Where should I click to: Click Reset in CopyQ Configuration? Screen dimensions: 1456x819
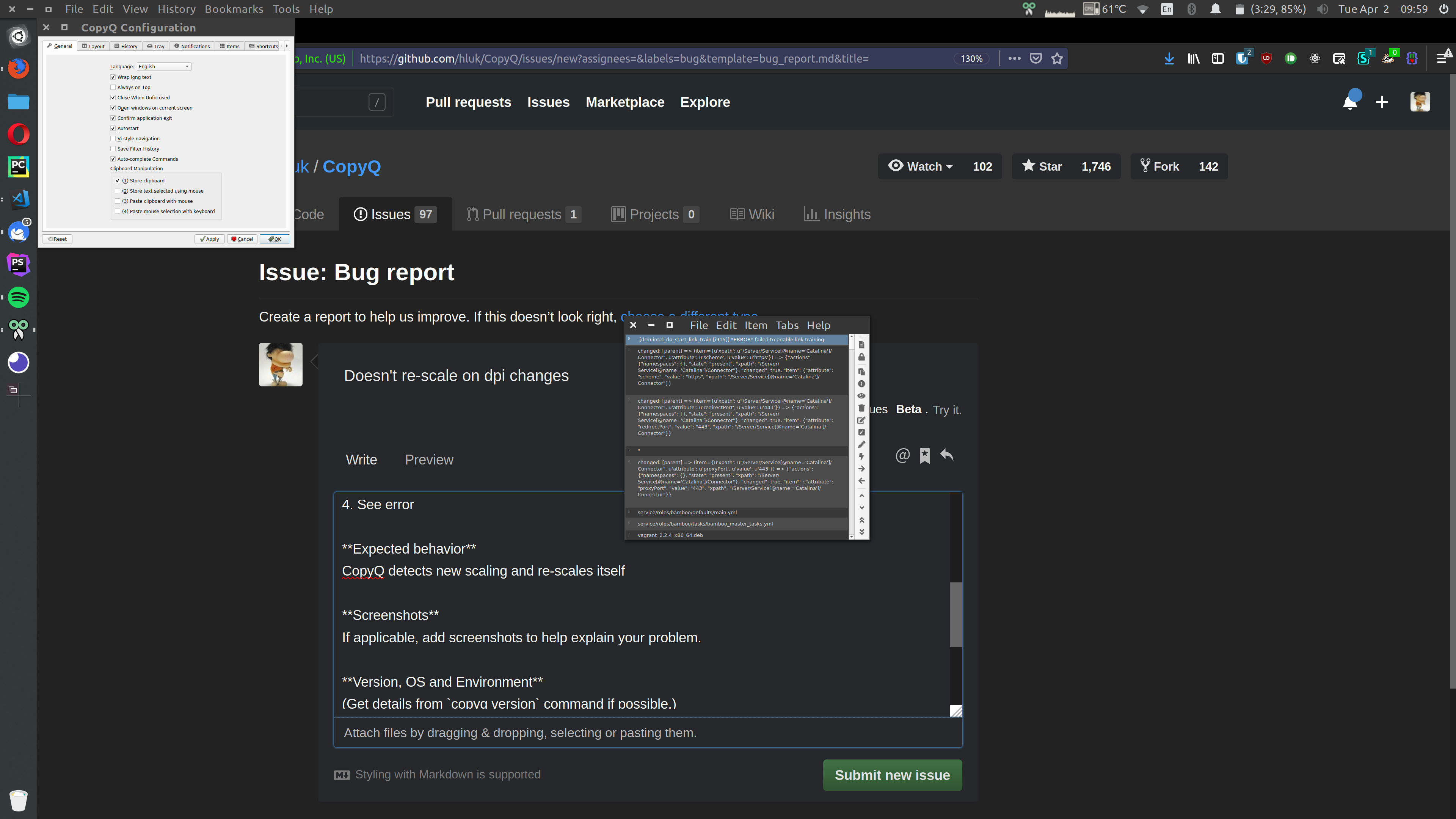pyautogui.click(x=58, y=239)
